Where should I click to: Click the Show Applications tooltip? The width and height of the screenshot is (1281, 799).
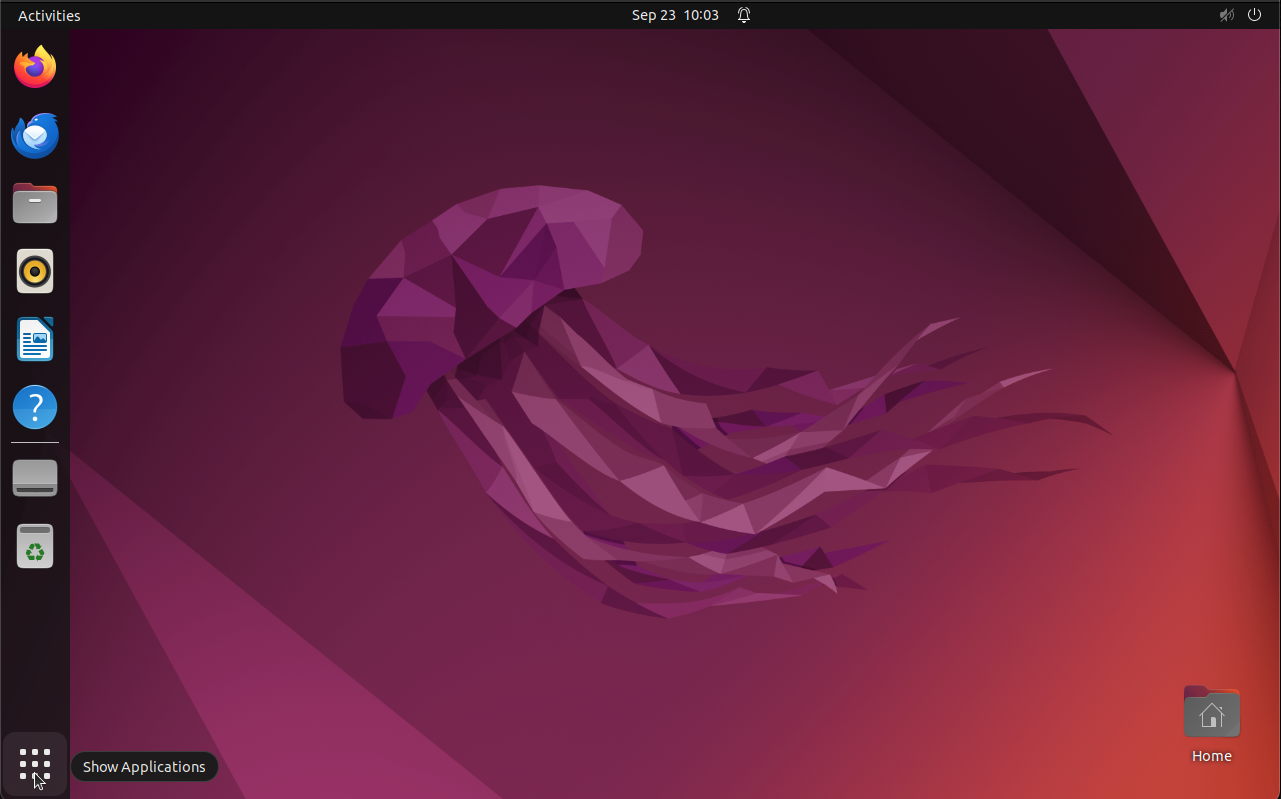click(x=144, y=766)
